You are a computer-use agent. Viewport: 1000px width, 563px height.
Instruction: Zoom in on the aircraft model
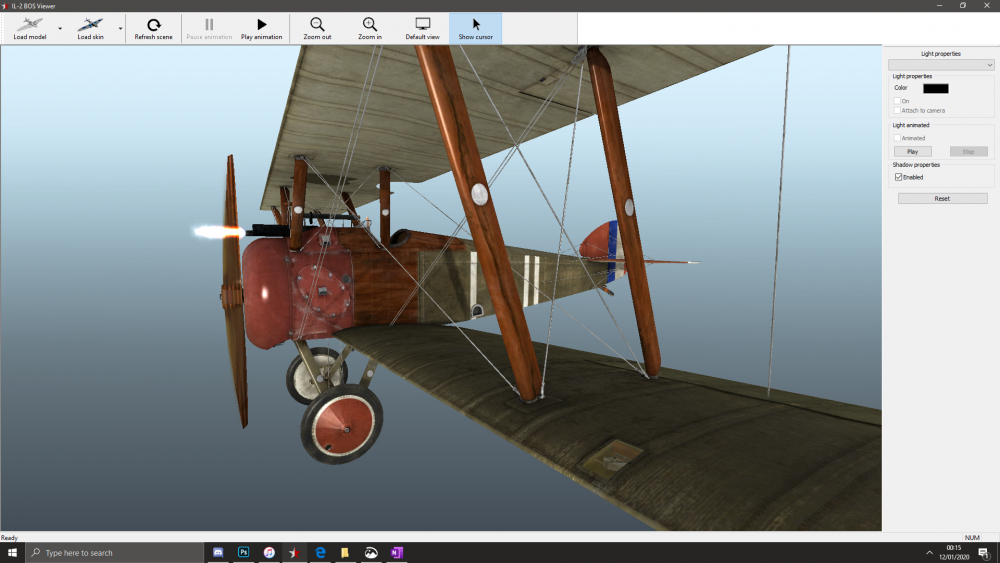coord(370,28)
